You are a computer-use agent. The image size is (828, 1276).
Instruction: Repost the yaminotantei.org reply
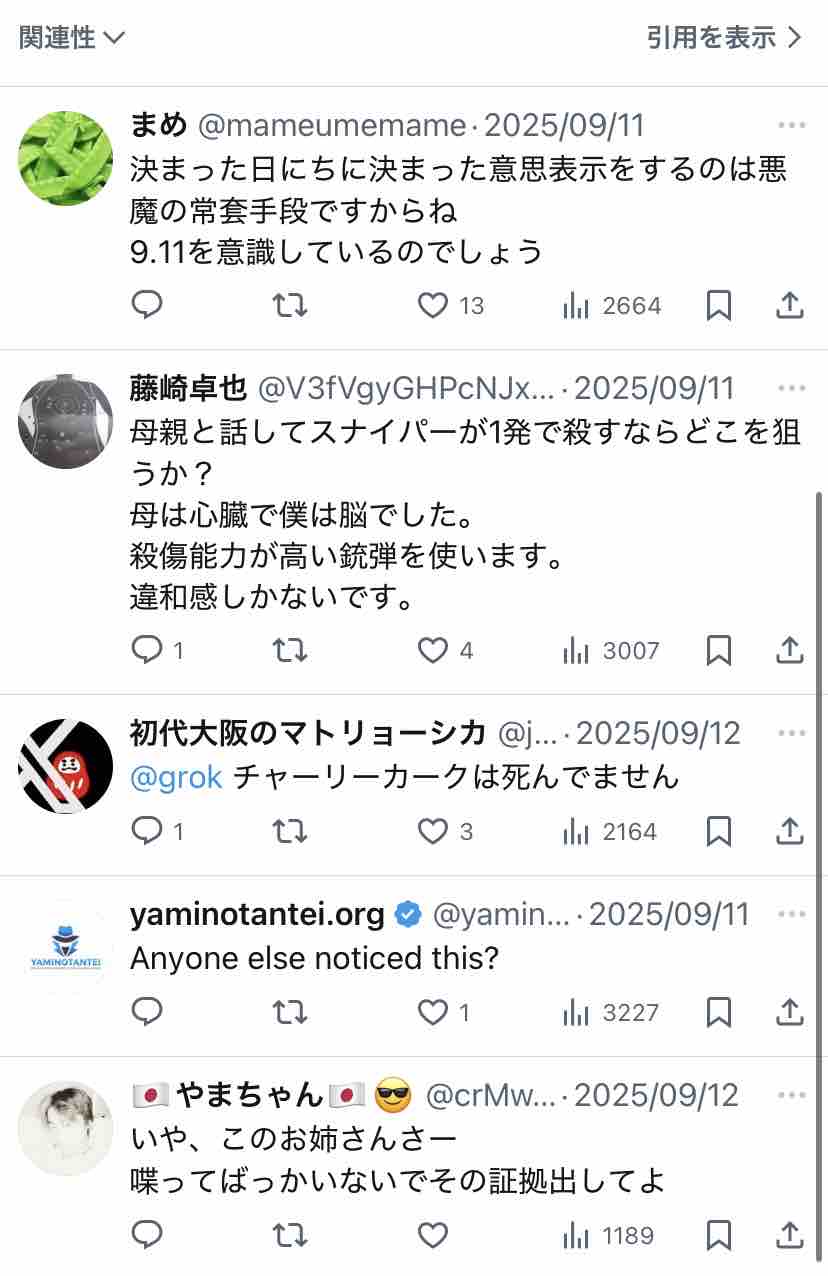pyautogui.click(x=290, y=1013)
